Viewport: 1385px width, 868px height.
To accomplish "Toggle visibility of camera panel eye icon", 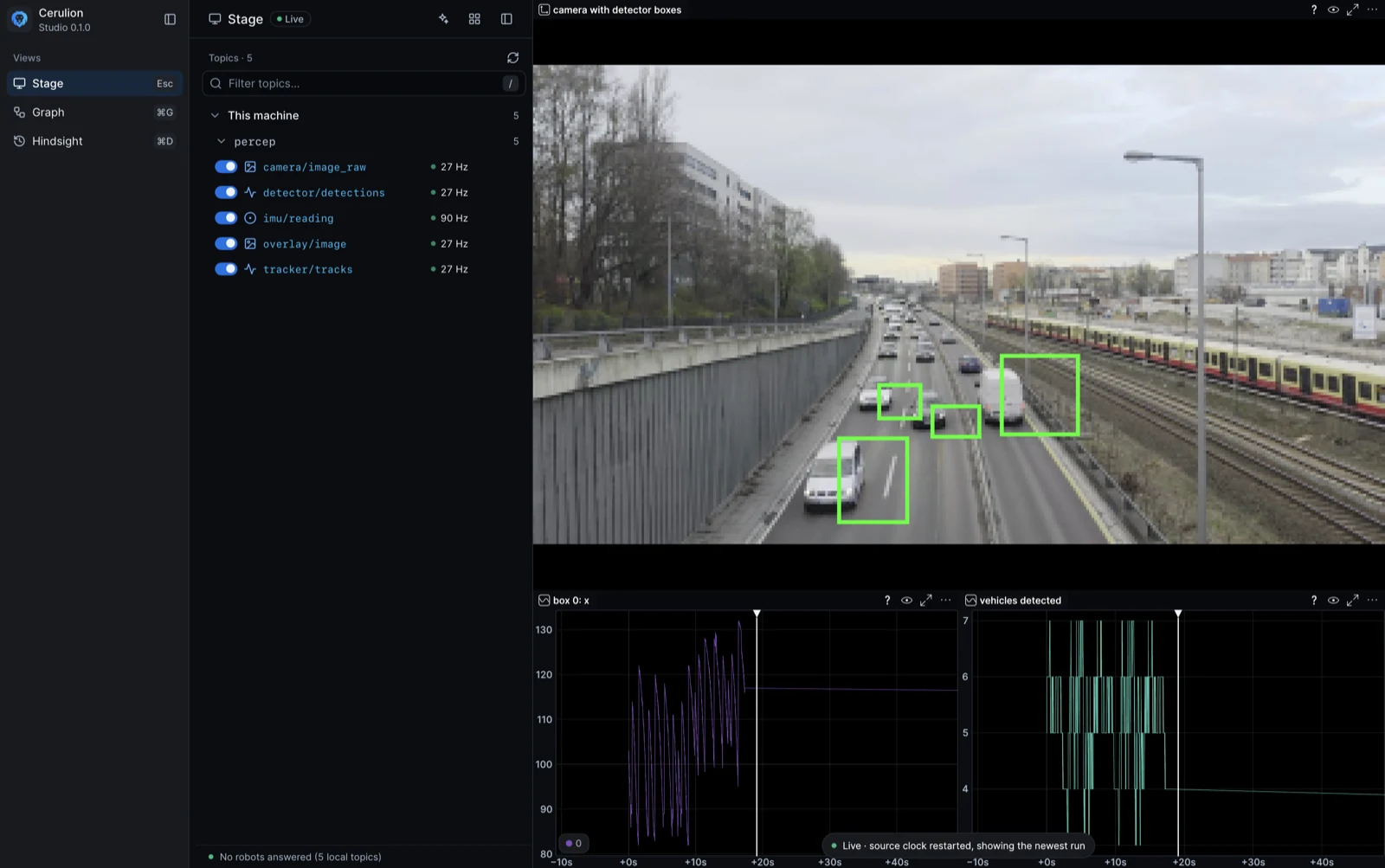I will [1333, 10].
